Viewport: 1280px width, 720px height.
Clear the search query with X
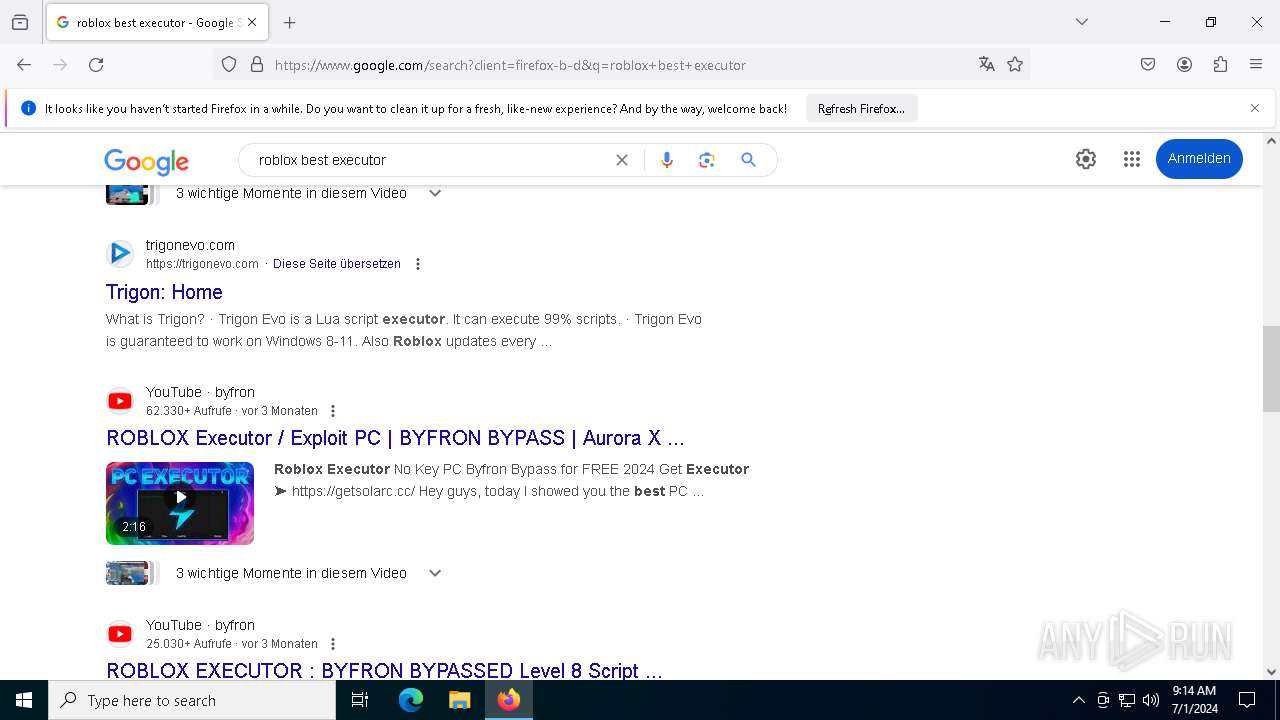(622, 160)
